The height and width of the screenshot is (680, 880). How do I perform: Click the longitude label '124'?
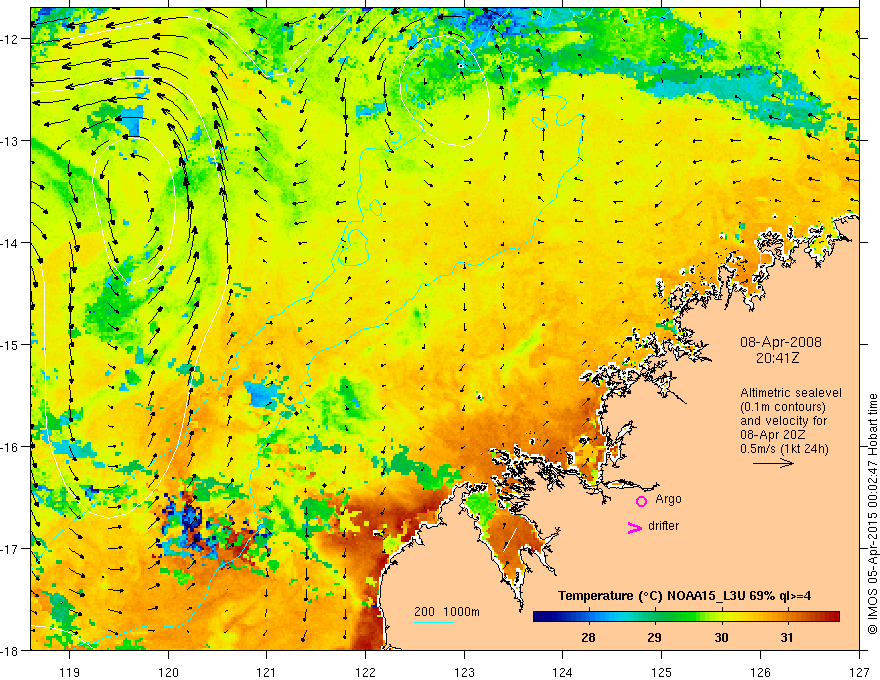[x=563, y=672]
